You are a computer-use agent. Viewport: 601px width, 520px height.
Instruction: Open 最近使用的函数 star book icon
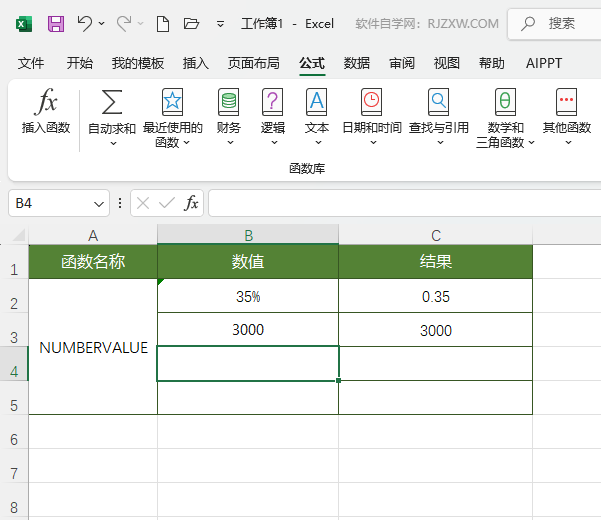pos(172,102)
